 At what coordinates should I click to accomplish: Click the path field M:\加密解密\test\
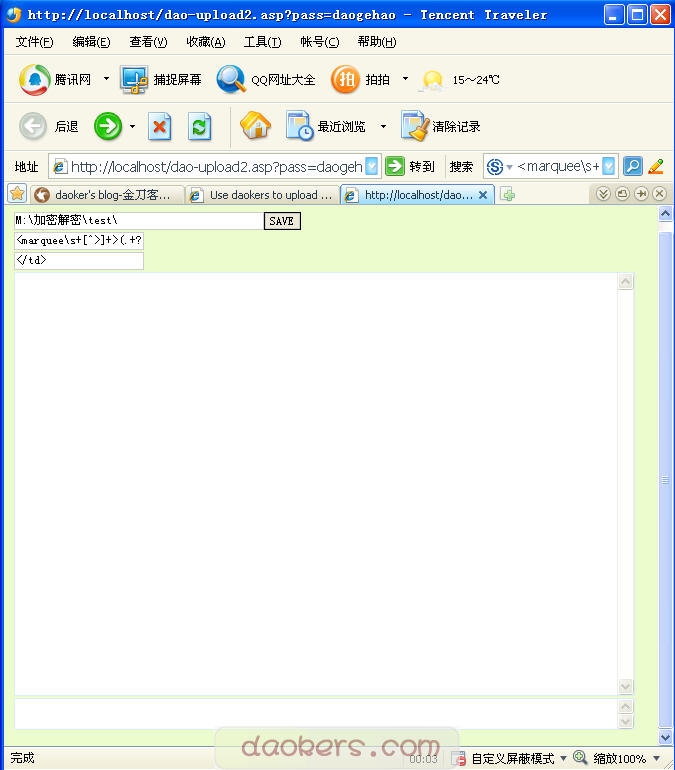(x=139, y=220)
